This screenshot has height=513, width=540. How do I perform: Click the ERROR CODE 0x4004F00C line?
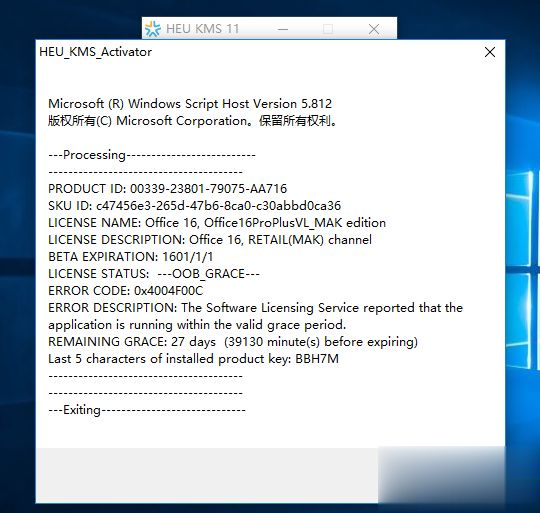[x=125, y=291]
